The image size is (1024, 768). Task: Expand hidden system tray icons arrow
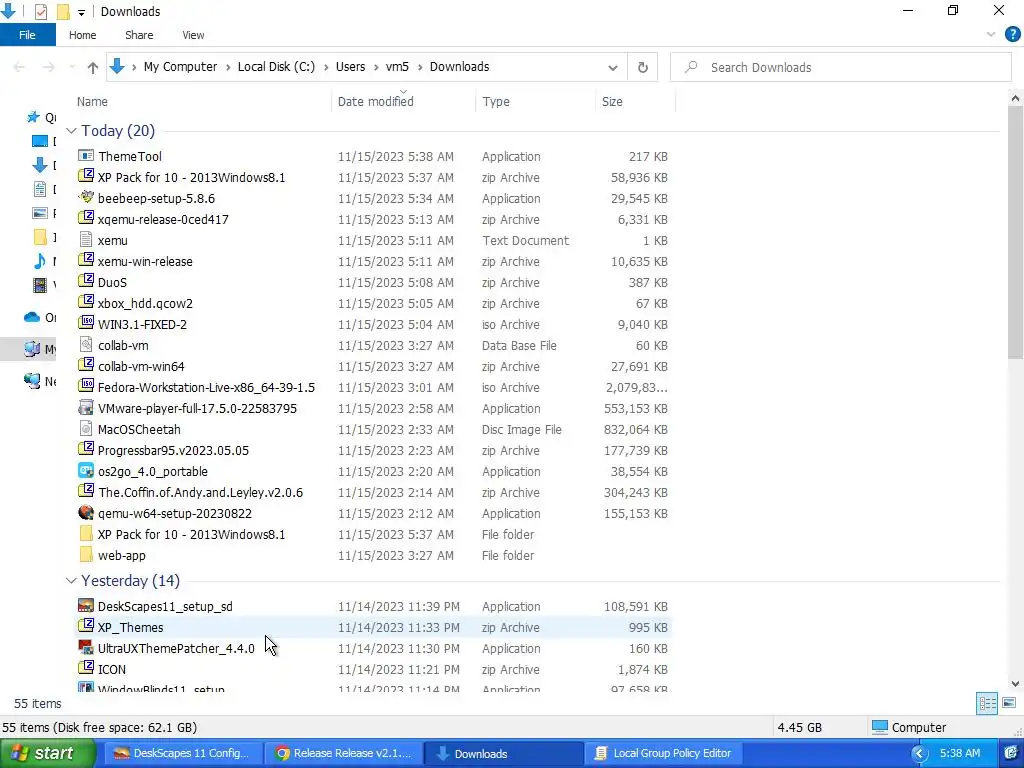point(920,754)
